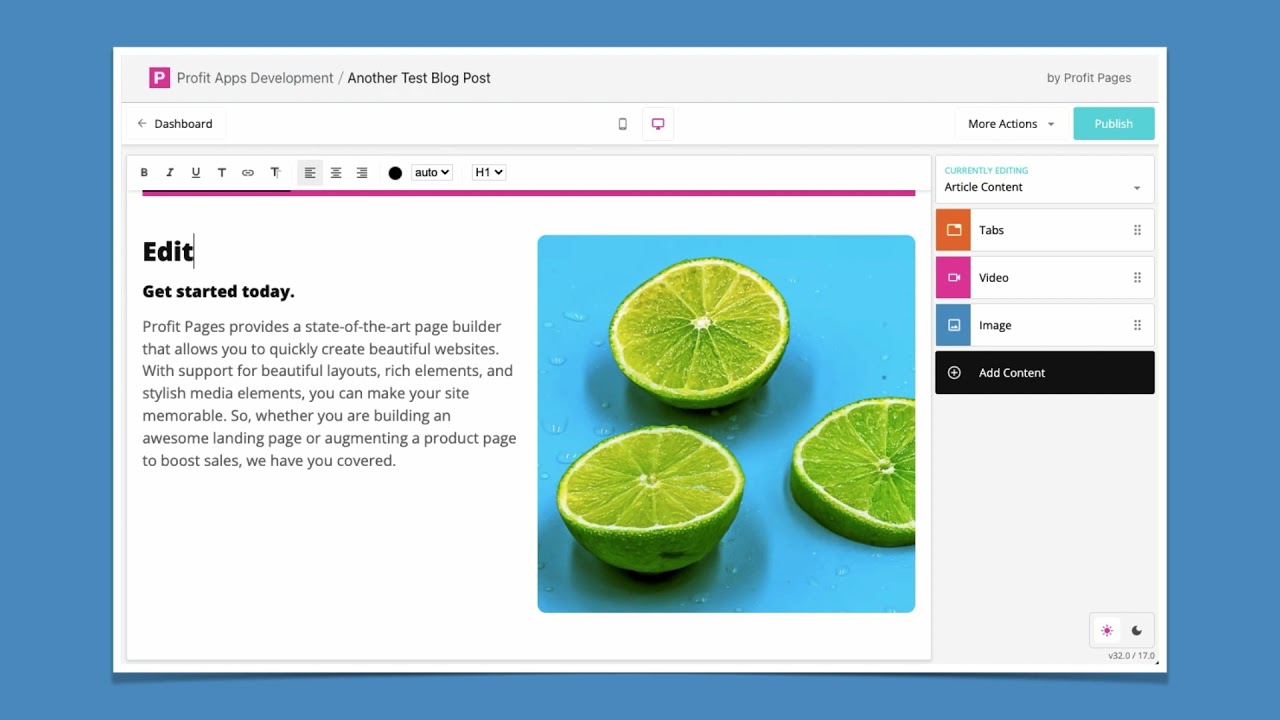Viewport: 1280px width, 720px height.
Task: Insert a hyperlink with the link icon
Action: point(248,173)
